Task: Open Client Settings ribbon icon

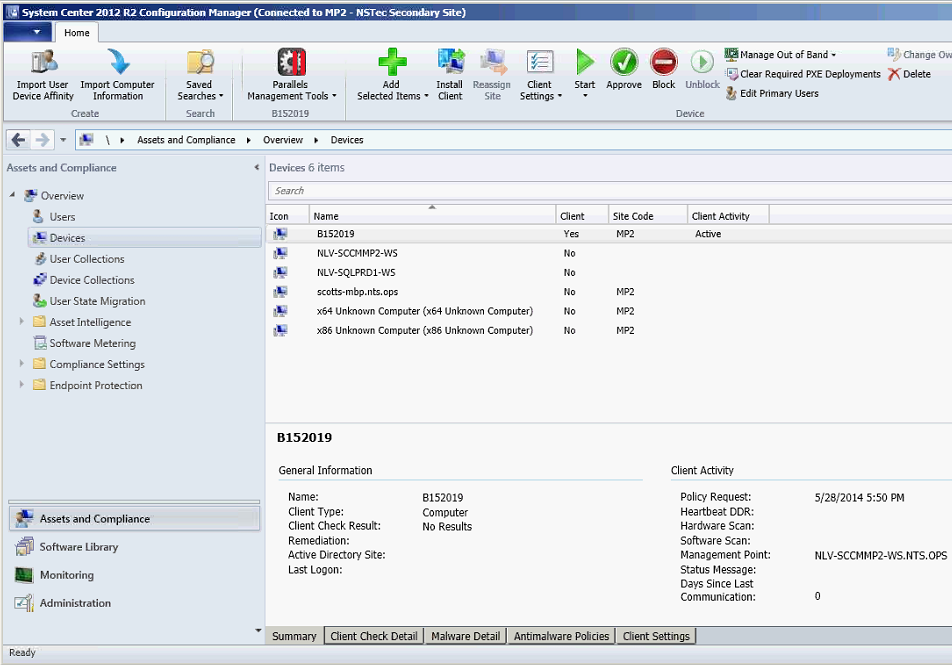Action: point(540,62)
